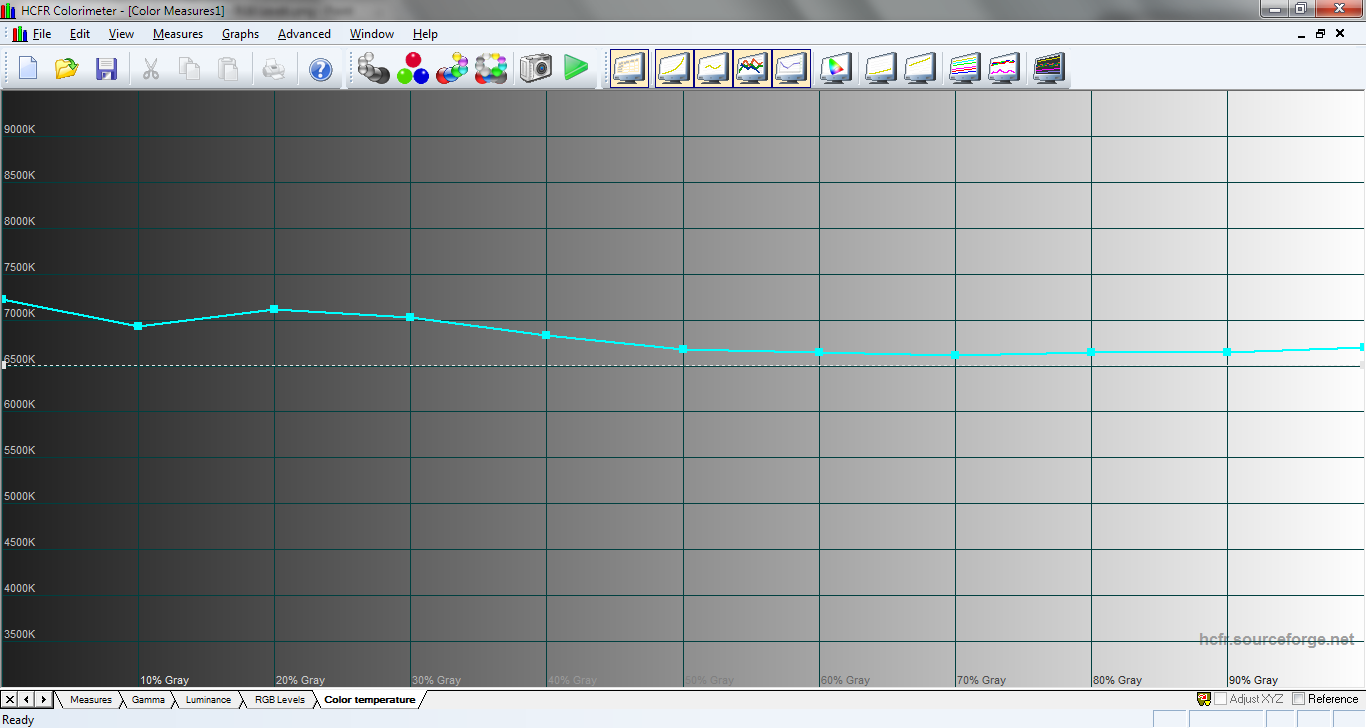
Task: Open About help question mark icon
Action: tap(320, 68)
